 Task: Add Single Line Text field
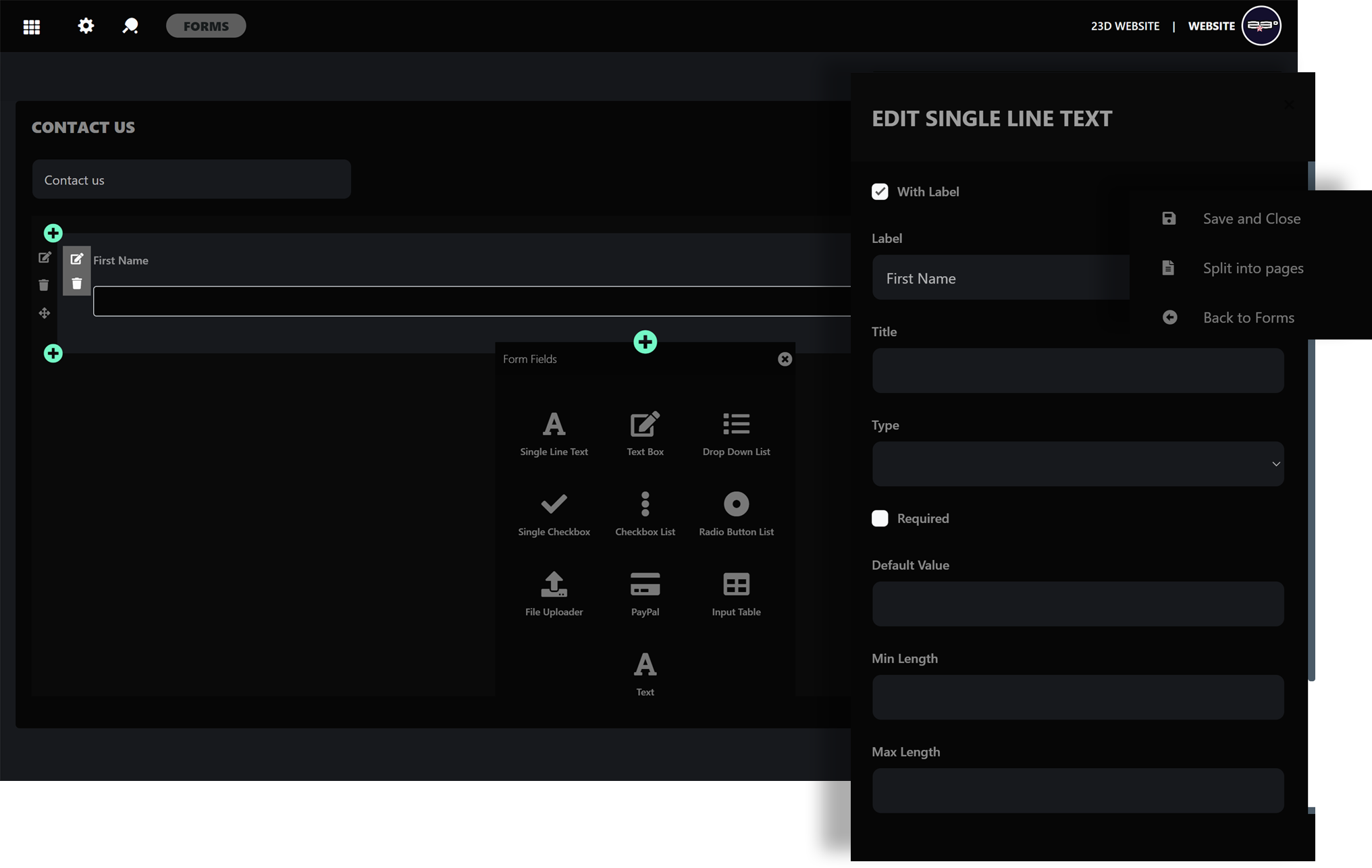[554, 433]
